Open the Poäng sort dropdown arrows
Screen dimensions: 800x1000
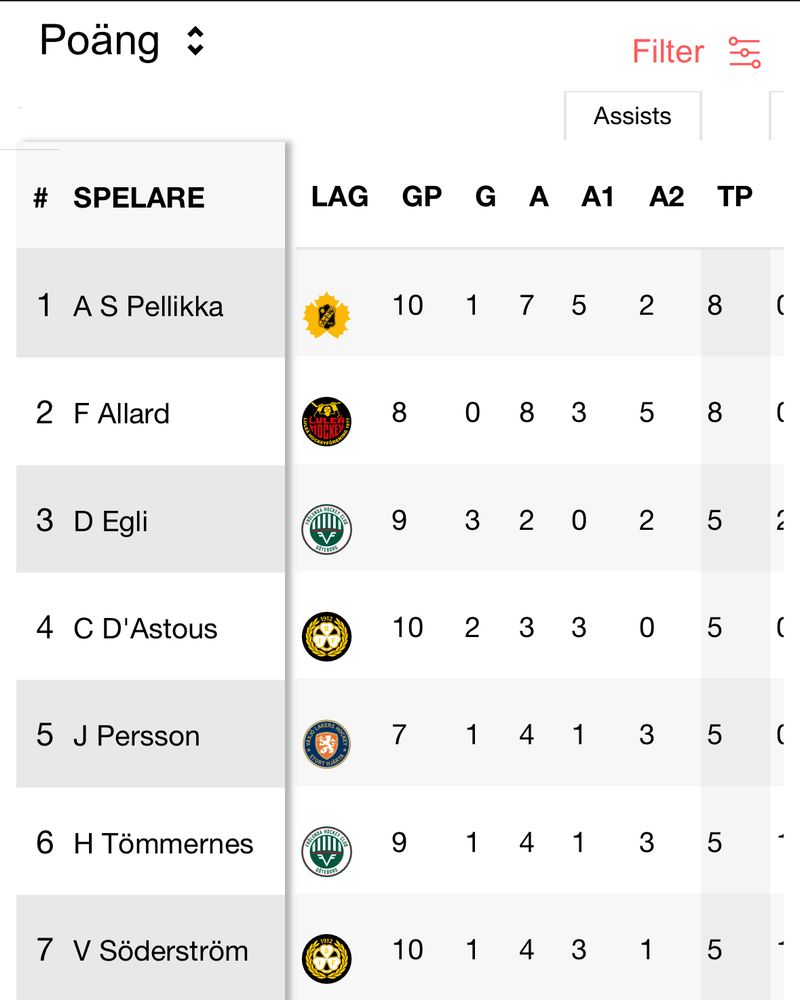[195, 41]
